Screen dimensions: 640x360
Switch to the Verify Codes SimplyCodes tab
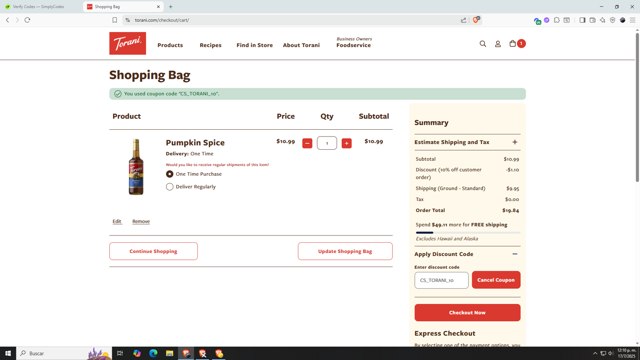point(39,7)
